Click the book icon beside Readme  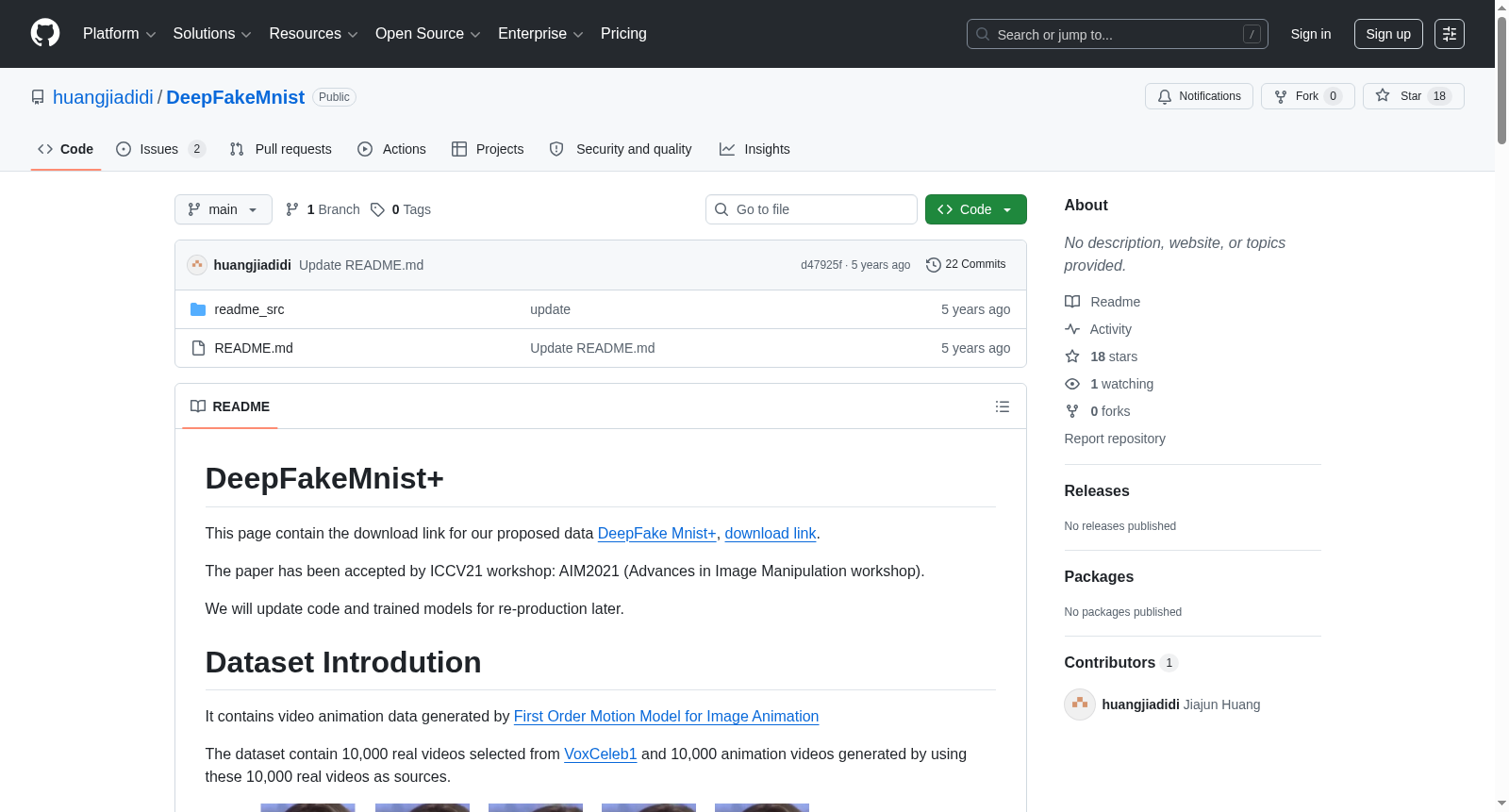(1072, 302)
